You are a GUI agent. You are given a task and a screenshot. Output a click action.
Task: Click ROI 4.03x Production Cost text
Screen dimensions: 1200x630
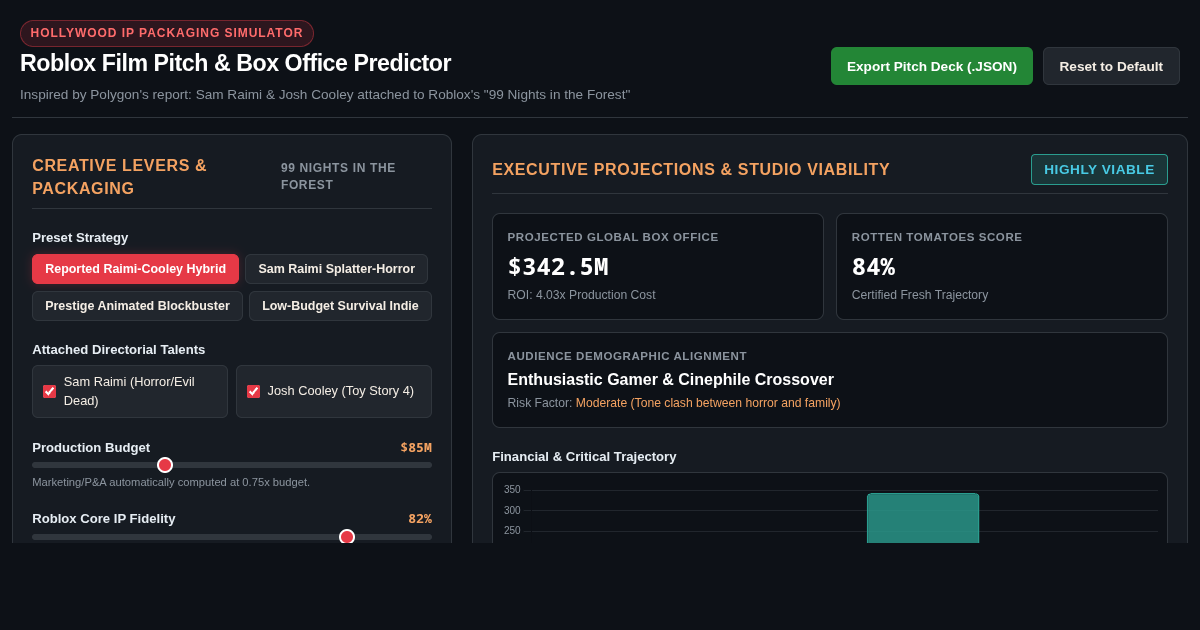click(x=581, y=295)
